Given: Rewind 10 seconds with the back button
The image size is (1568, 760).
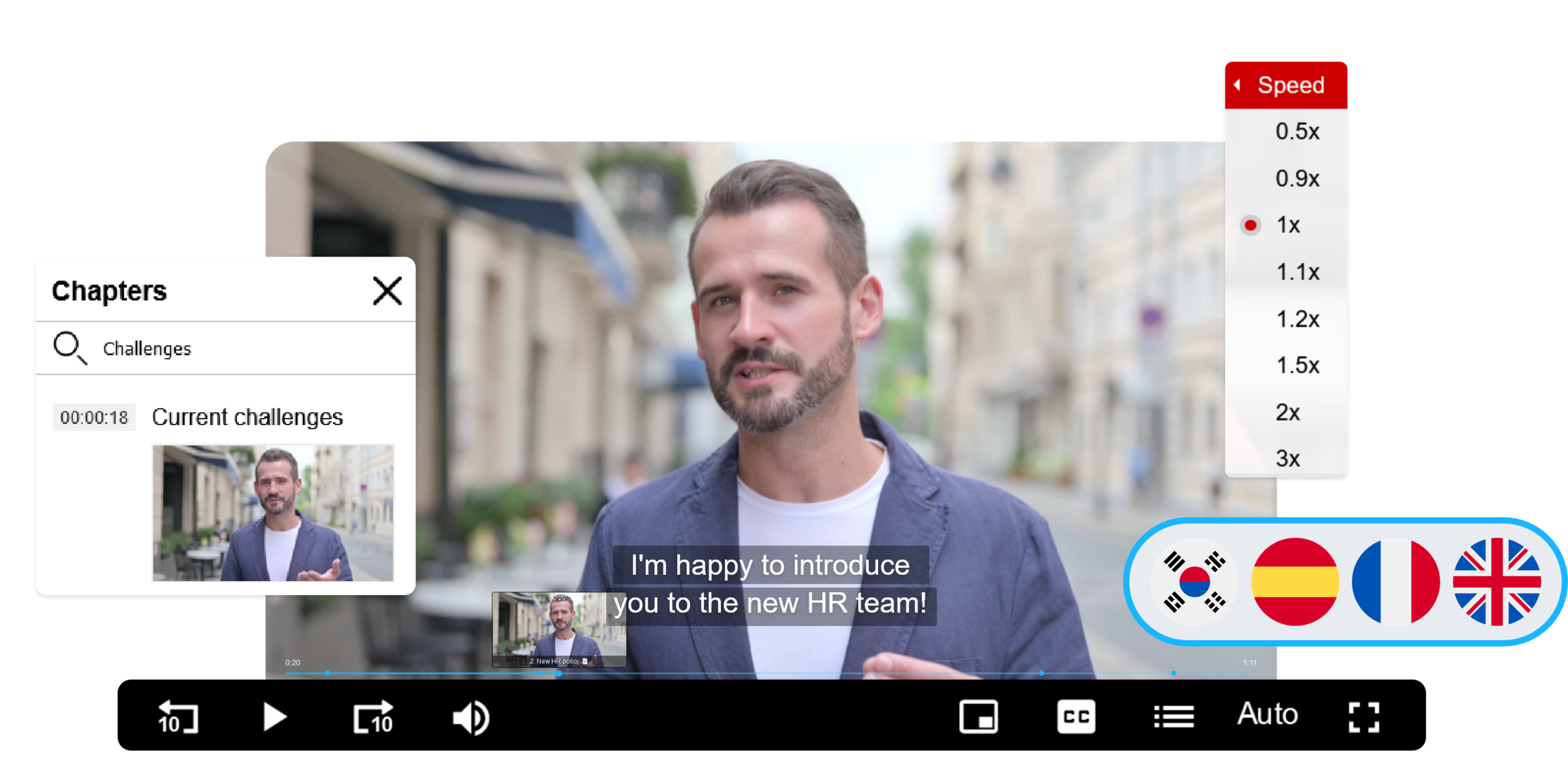Looking at the screenshot, I should pyautogui.click(x=177, y=717).
